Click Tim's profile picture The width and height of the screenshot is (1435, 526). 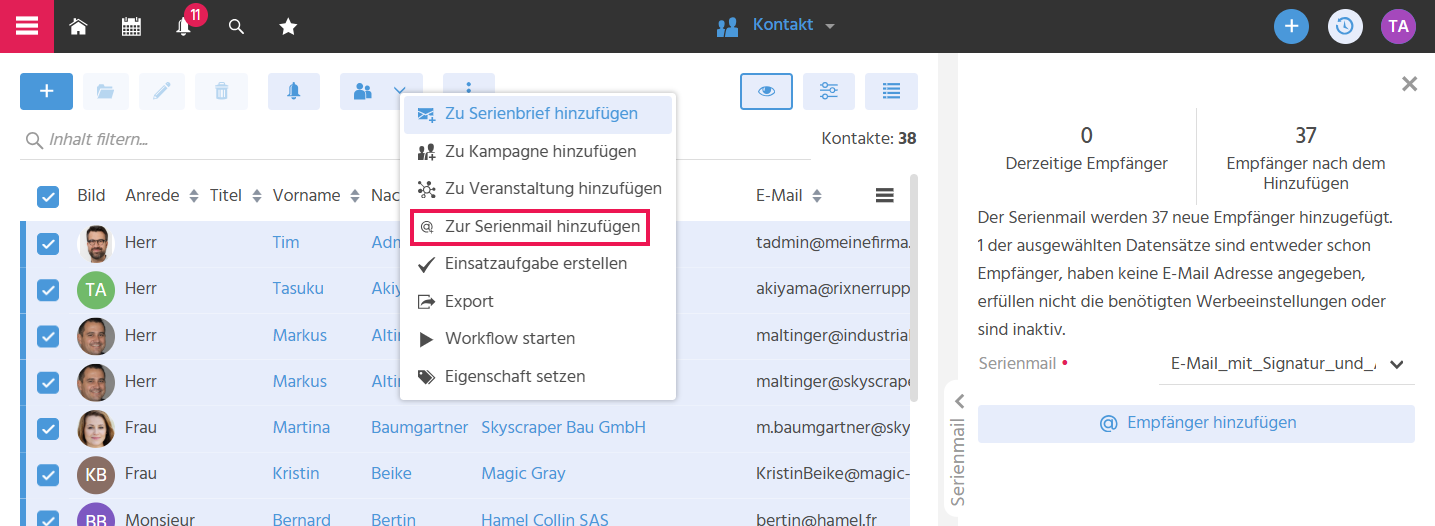pos(96,243)
